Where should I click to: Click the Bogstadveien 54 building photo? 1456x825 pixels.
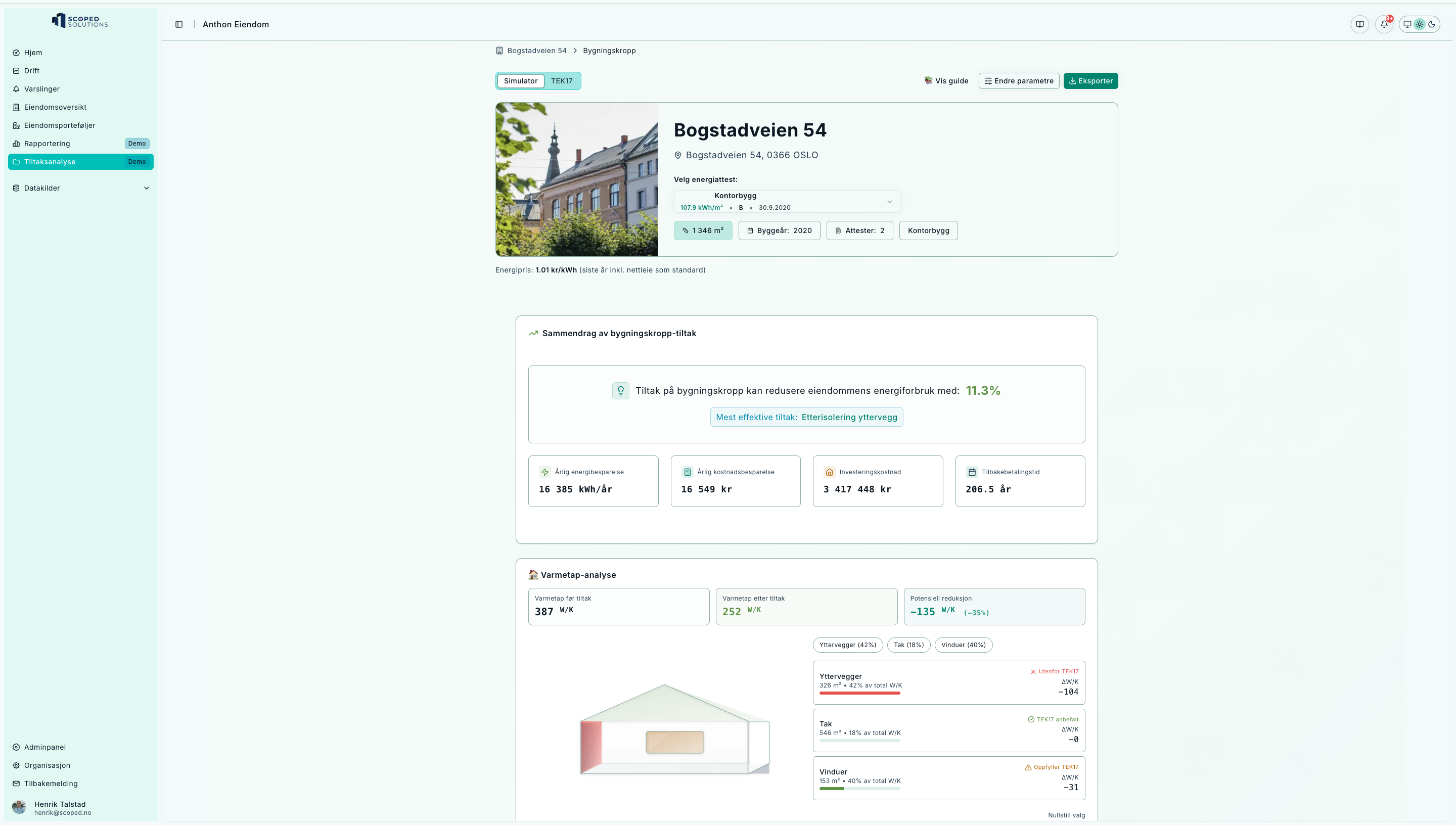576,179
